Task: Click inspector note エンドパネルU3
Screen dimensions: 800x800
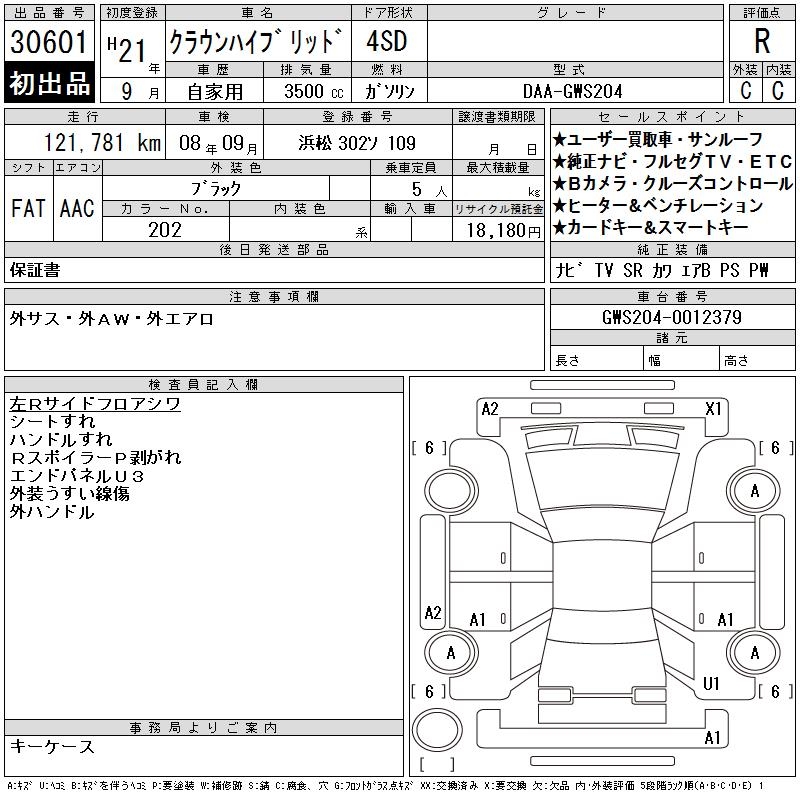Action: pyautogui.click(x=77, y=476)
